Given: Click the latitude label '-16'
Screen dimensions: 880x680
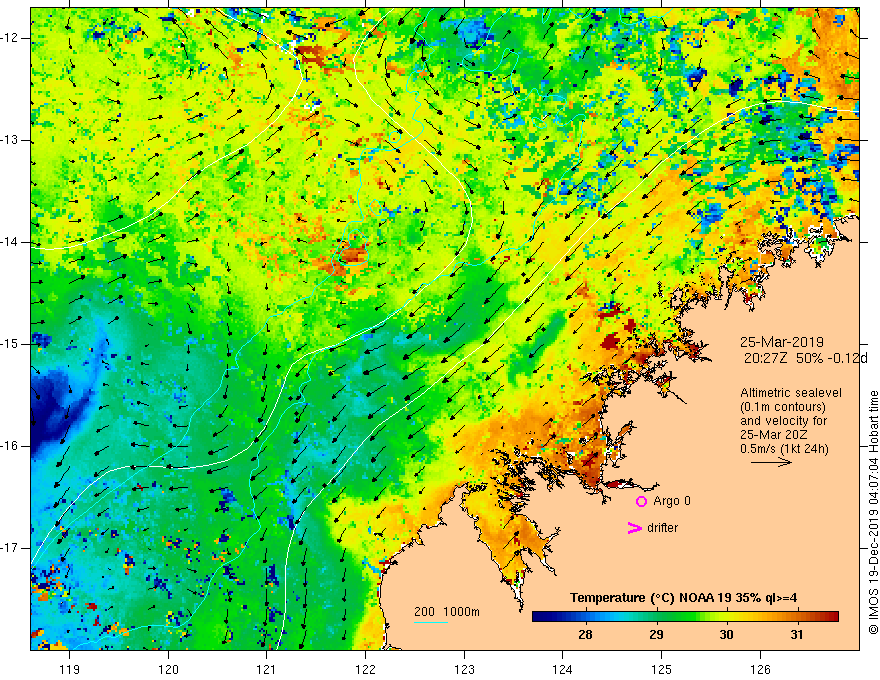Looking at the screenshot, I should pos(11,446).
